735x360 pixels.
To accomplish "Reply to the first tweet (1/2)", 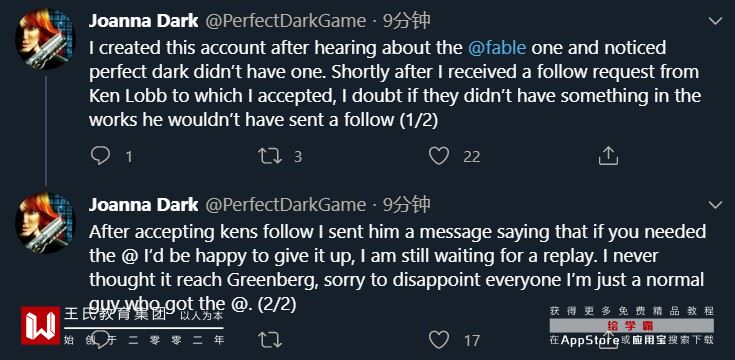I will click(100, 156).
